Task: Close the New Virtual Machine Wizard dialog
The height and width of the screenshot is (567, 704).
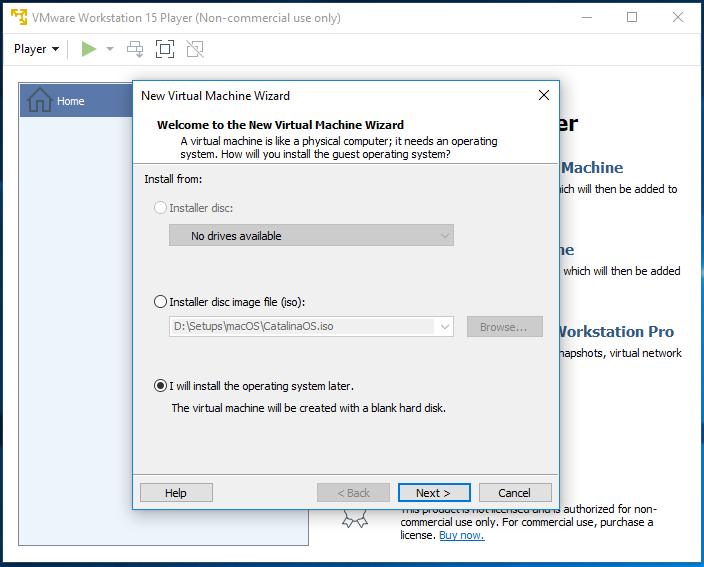Action: point(544,95)
